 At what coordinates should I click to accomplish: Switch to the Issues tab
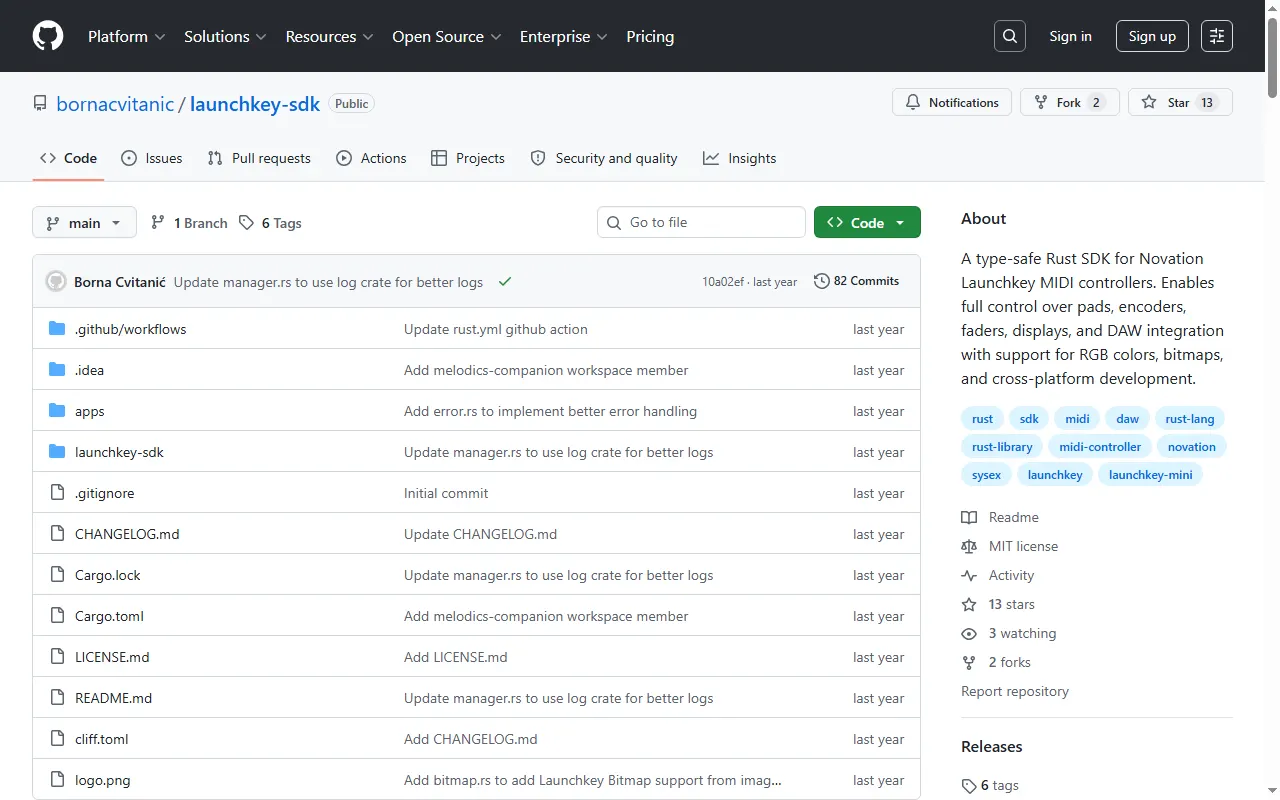coord(152,158)
